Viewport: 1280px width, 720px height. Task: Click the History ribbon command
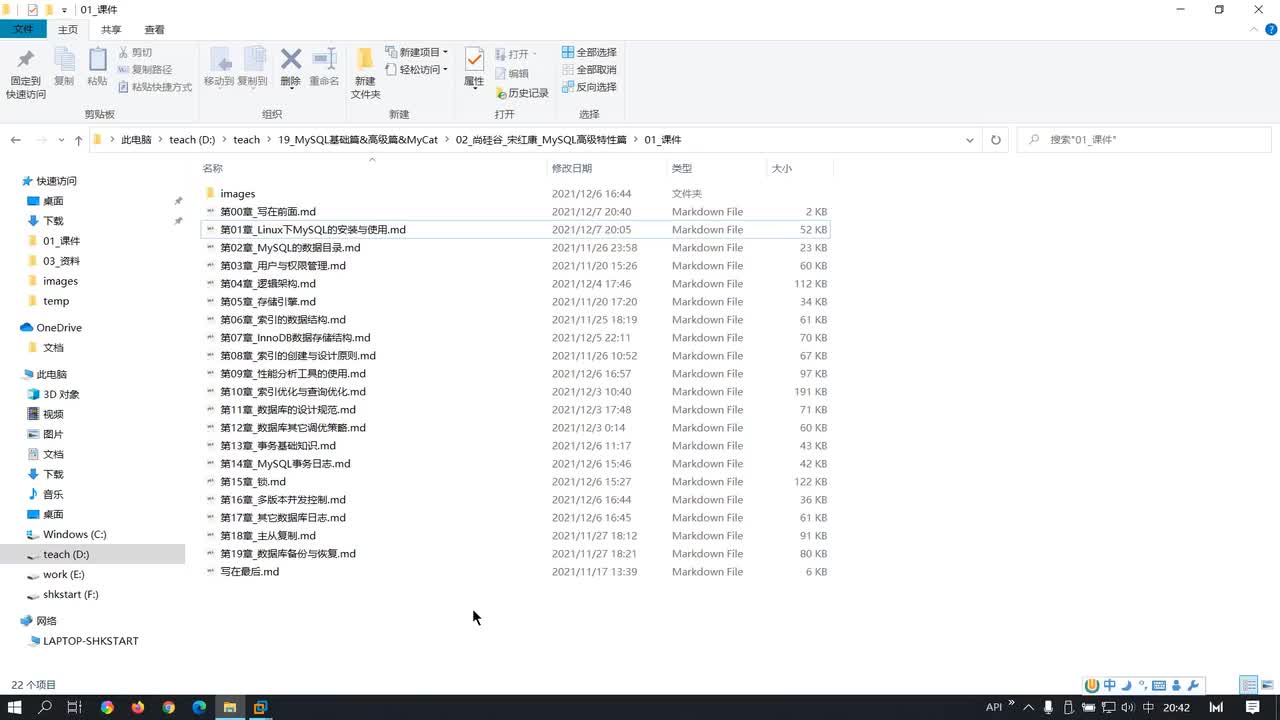[x=521, y=93]
